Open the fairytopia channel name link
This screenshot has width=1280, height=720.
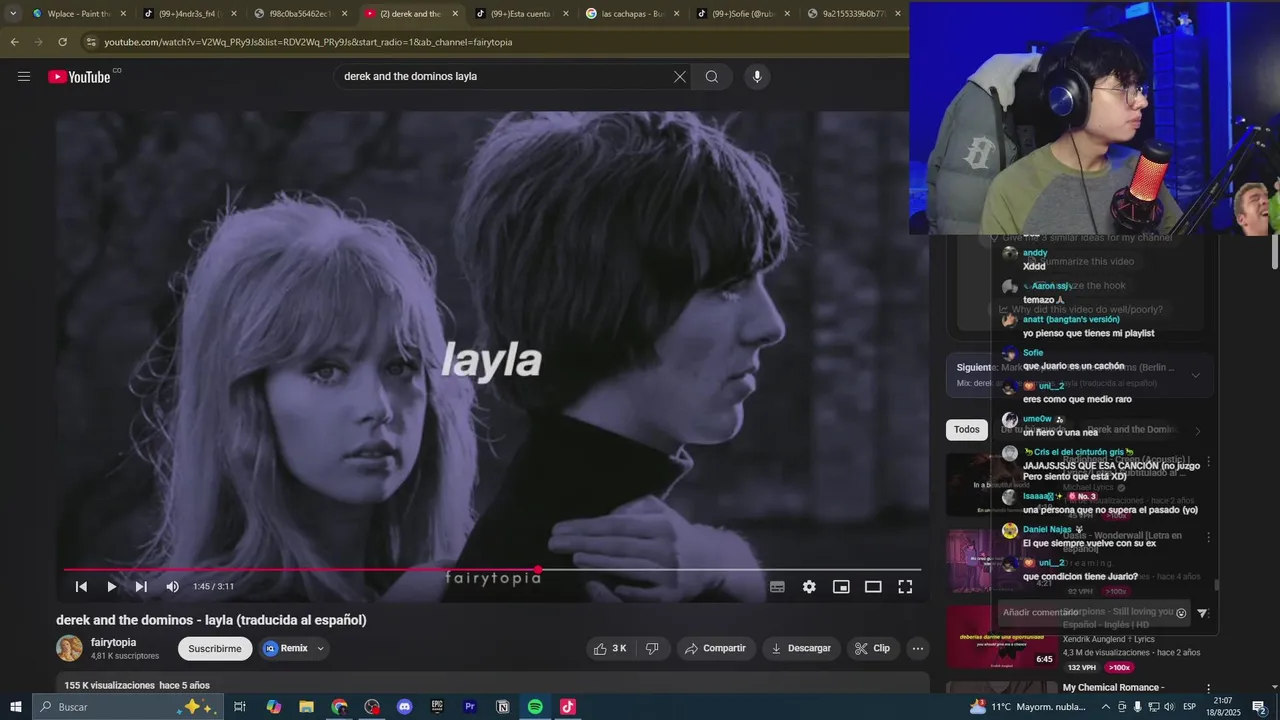point(113,642)
